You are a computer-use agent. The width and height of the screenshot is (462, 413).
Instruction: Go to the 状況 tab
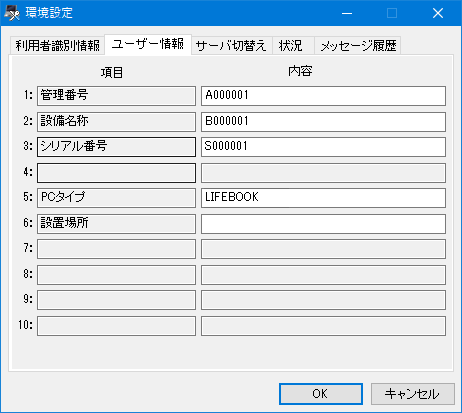[x=293, y=45]
